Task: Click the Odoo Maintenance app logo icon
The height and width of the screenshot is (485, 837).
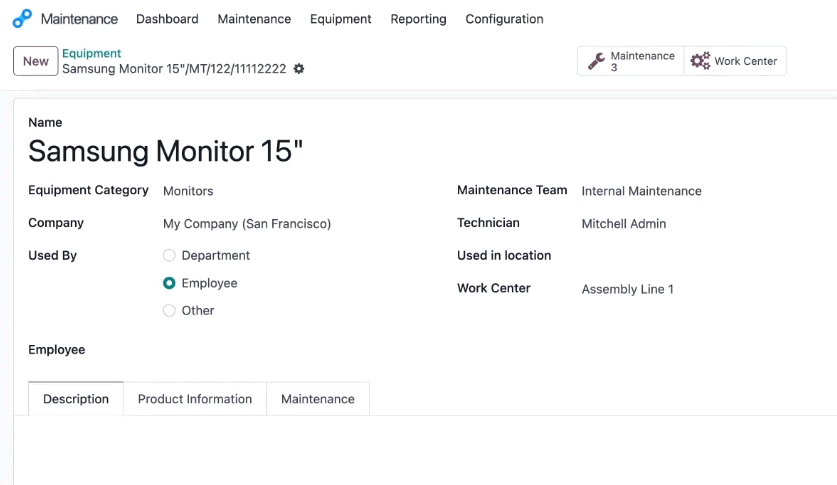Action: pos(22,19)
